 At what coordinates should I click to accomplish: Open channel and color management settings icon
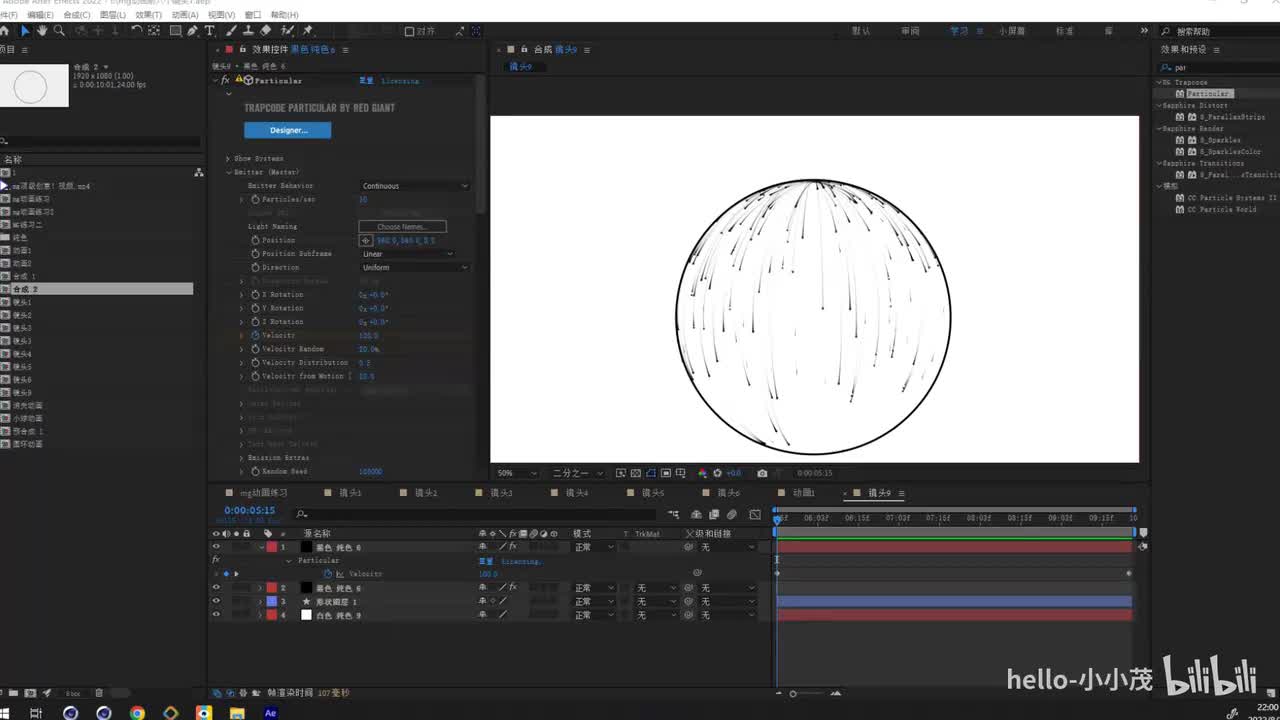[x=702, y=473]
